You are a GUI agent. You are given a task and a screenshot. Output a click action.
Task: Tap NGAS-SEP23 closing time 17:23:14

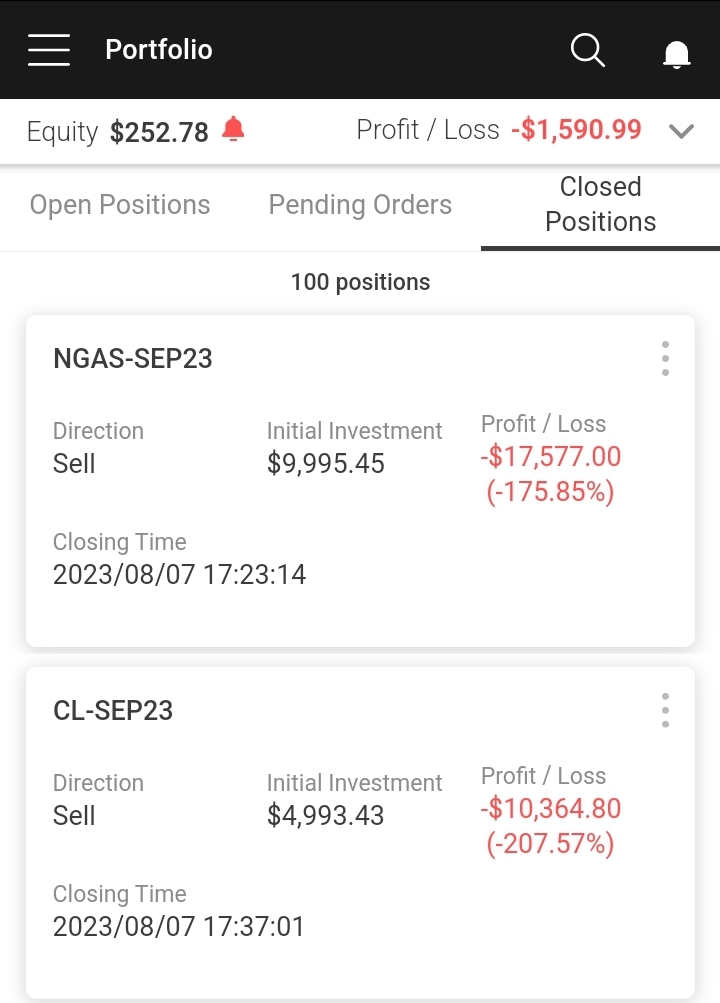[x=179, y=575]
